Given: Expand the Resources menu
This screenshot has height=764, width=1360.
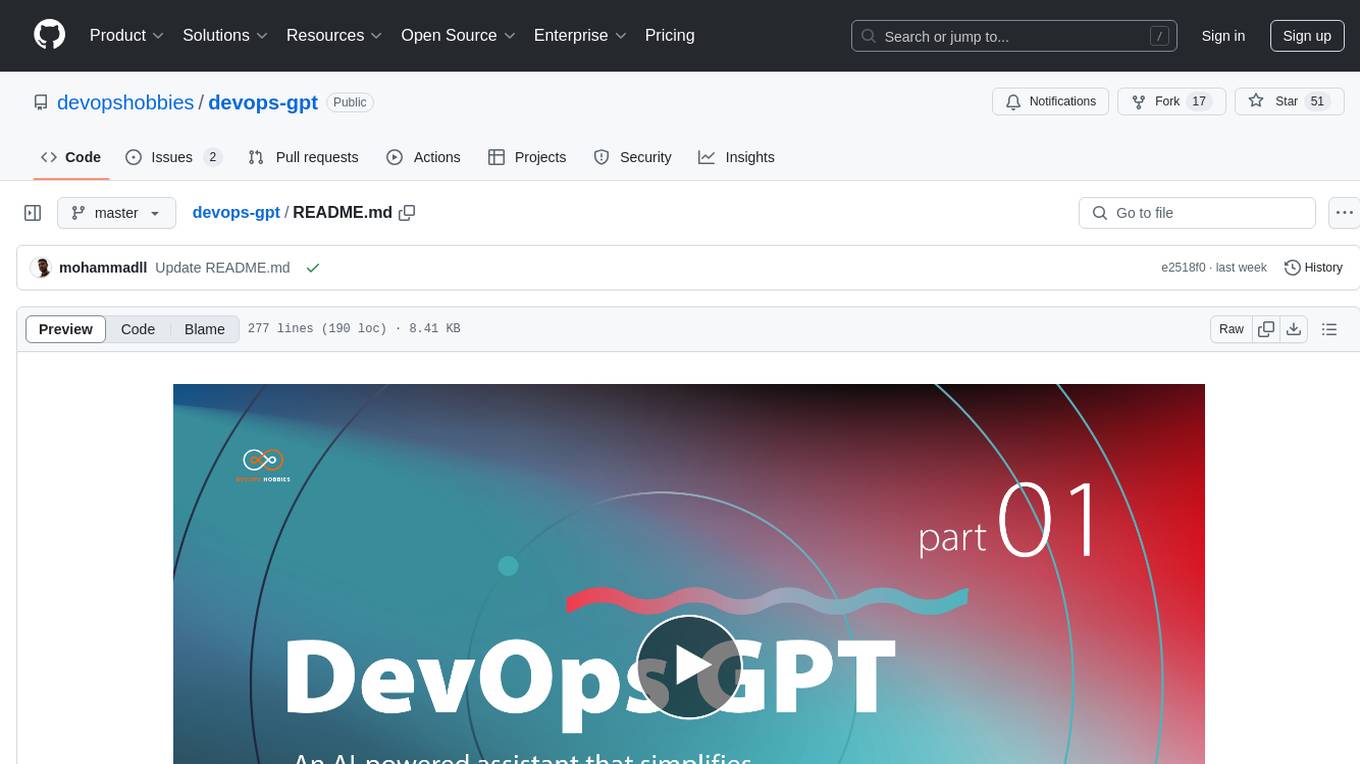Looking at the screenshot, I should click(x=334, y=35).
